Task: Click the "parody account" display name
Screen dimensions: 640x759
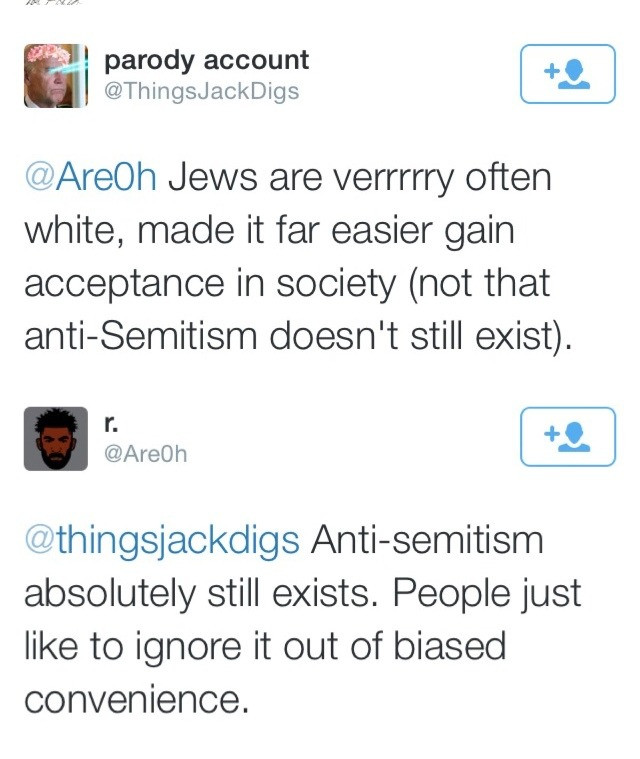Action: click(207, 60)
